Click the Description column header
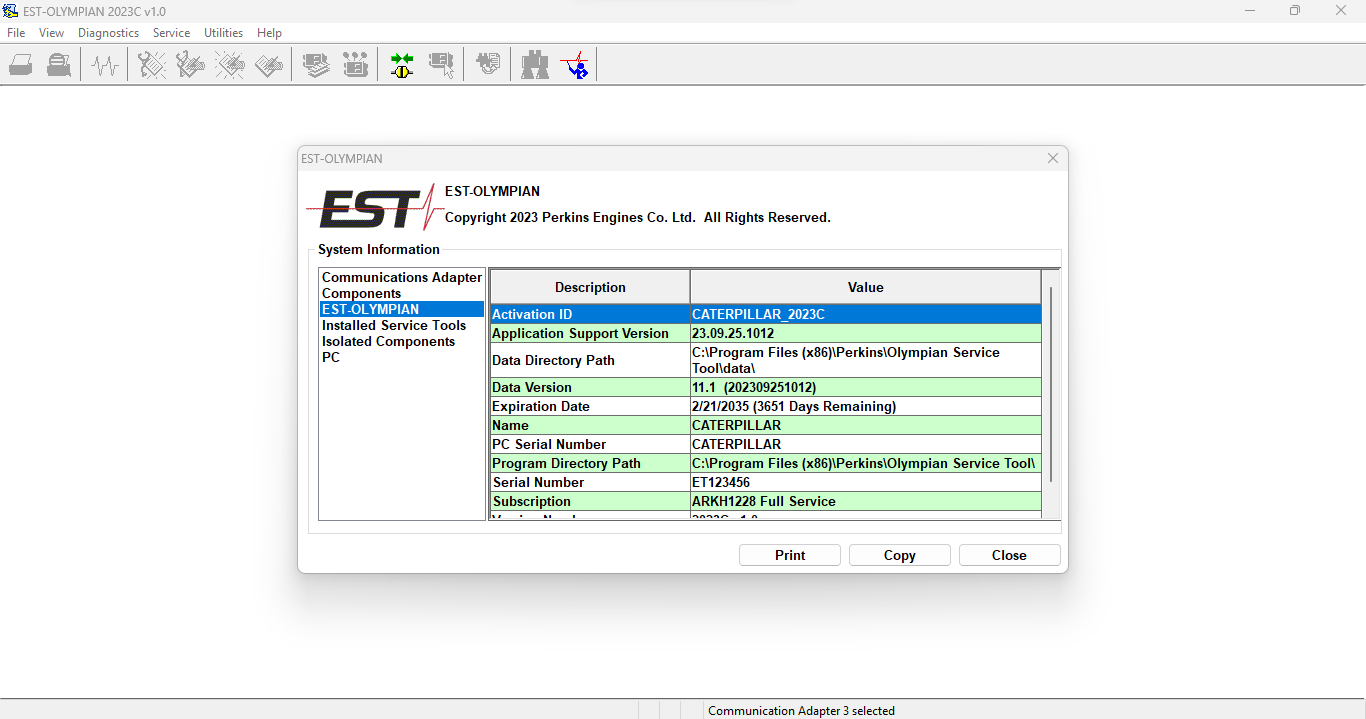 click(x=590, y=287)
